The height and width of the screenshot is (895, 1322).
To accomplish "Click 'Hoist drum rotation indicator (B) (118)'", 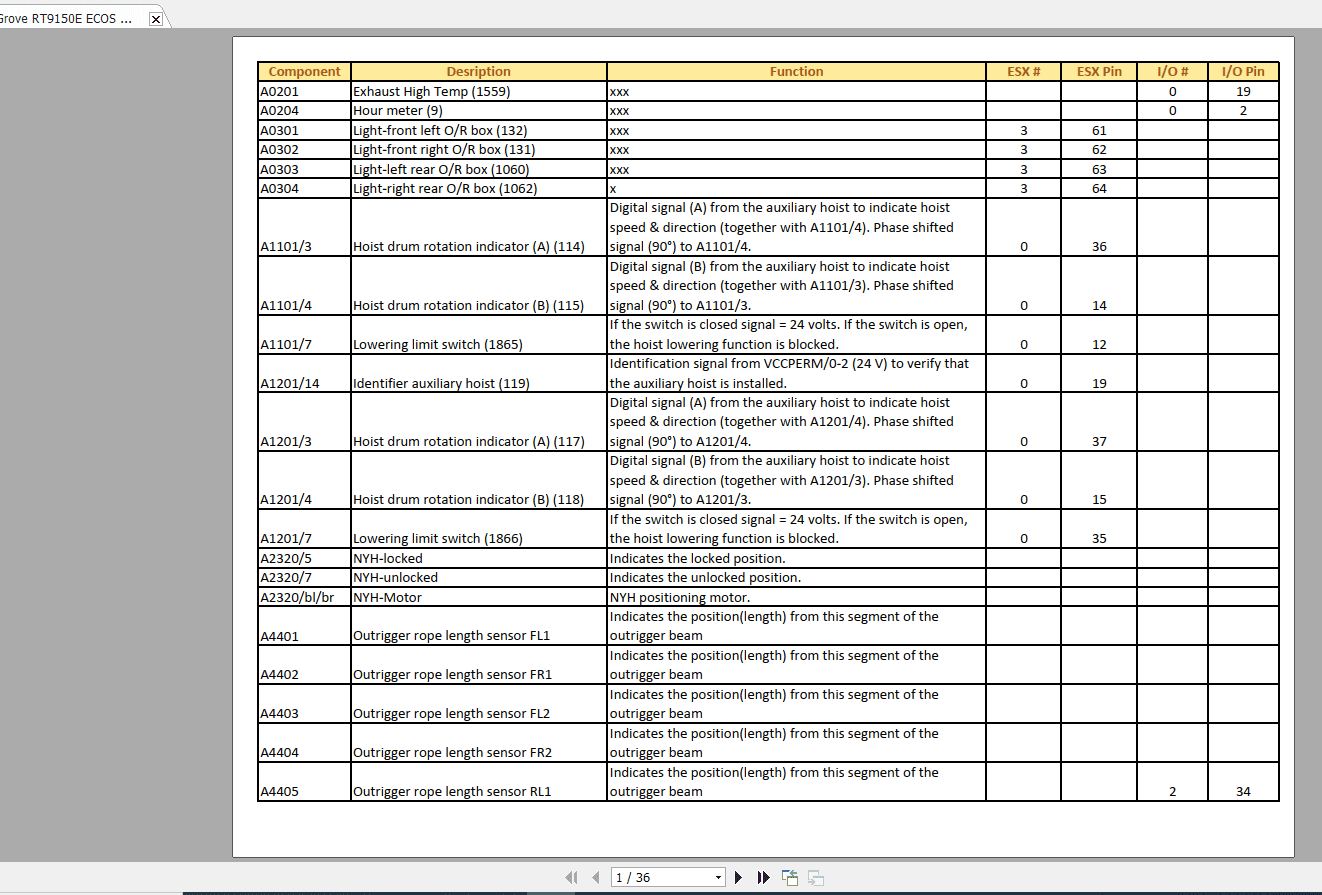I will coord(469,500).
